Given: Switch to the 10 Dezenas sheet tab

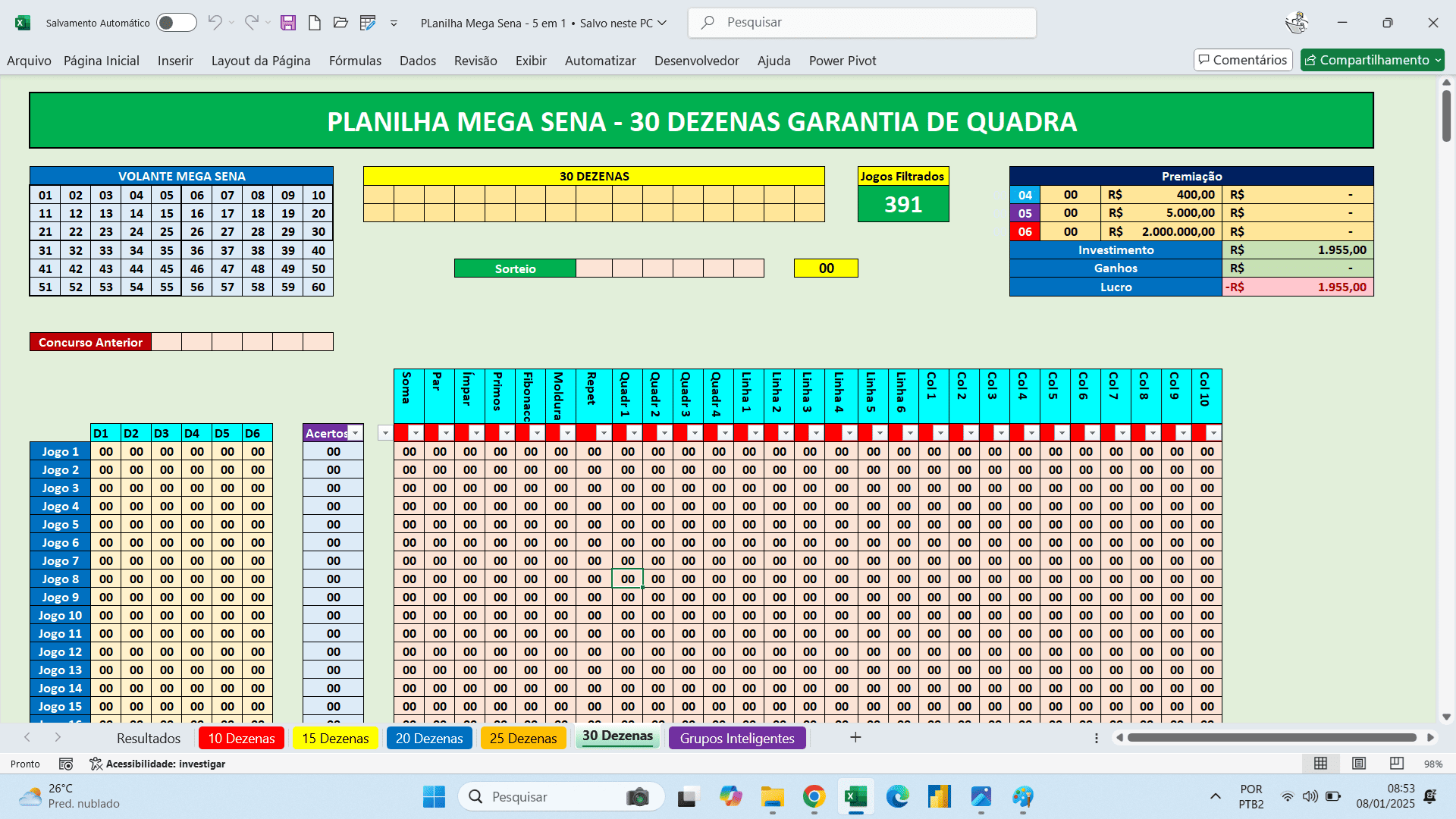Looking at the screenshot, I should tap(241, 738).
